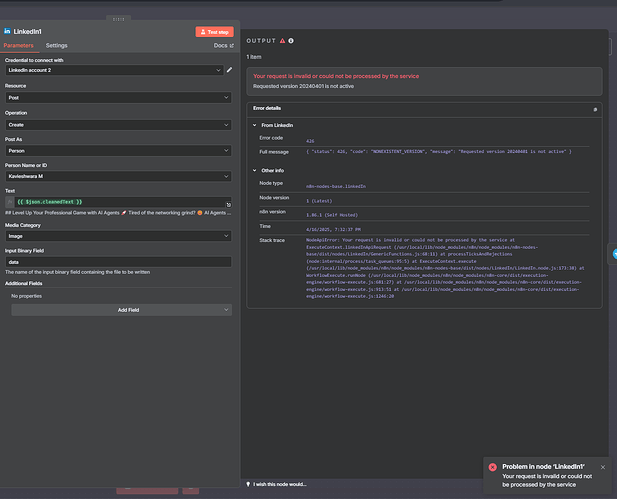Open the credential dropdown 'LinkedIn account 2'
Viewport: 617px width, 499px height.
click(x=114, y=70)
